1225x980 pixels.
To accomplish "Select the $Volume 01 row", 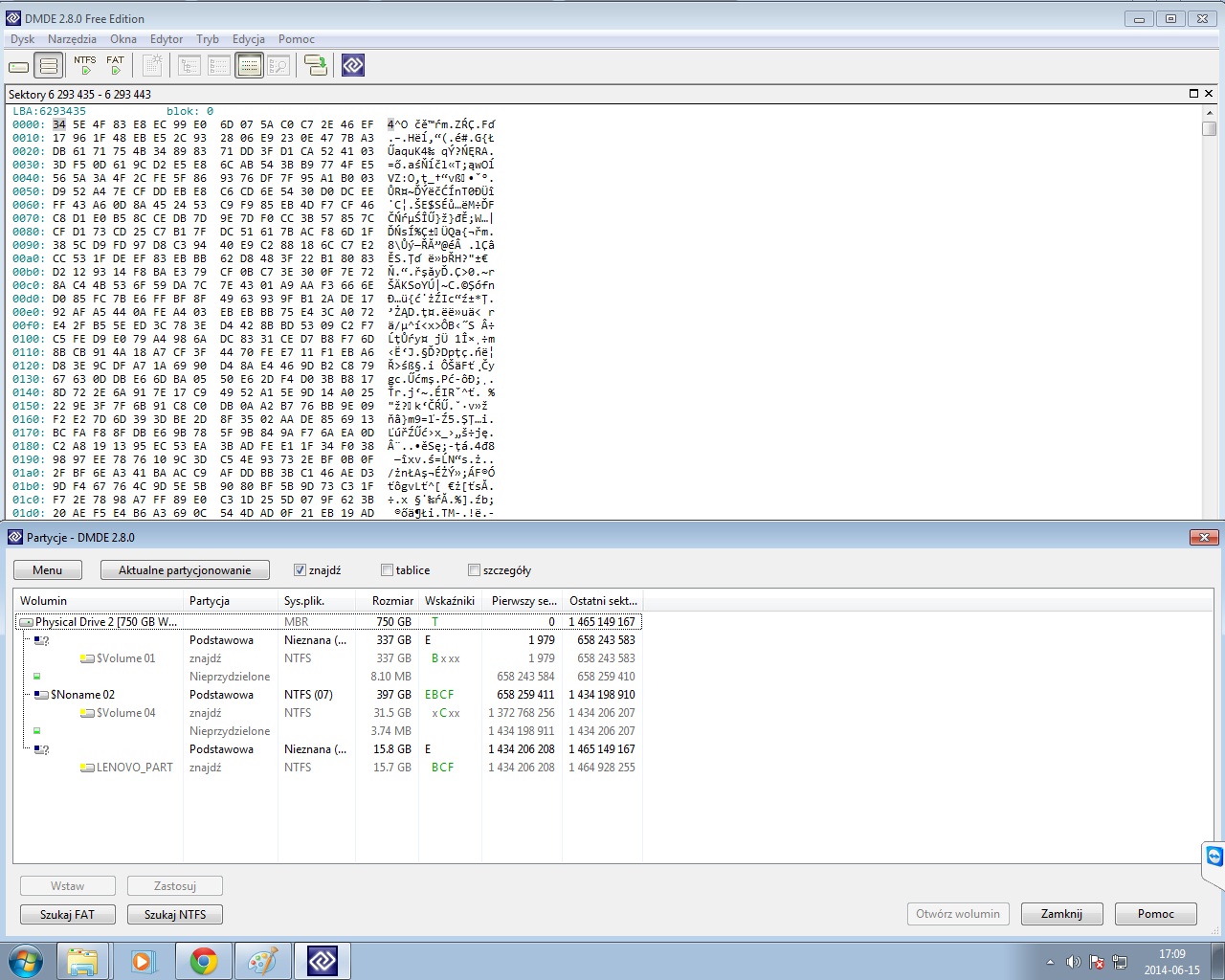I will (328, 658).
